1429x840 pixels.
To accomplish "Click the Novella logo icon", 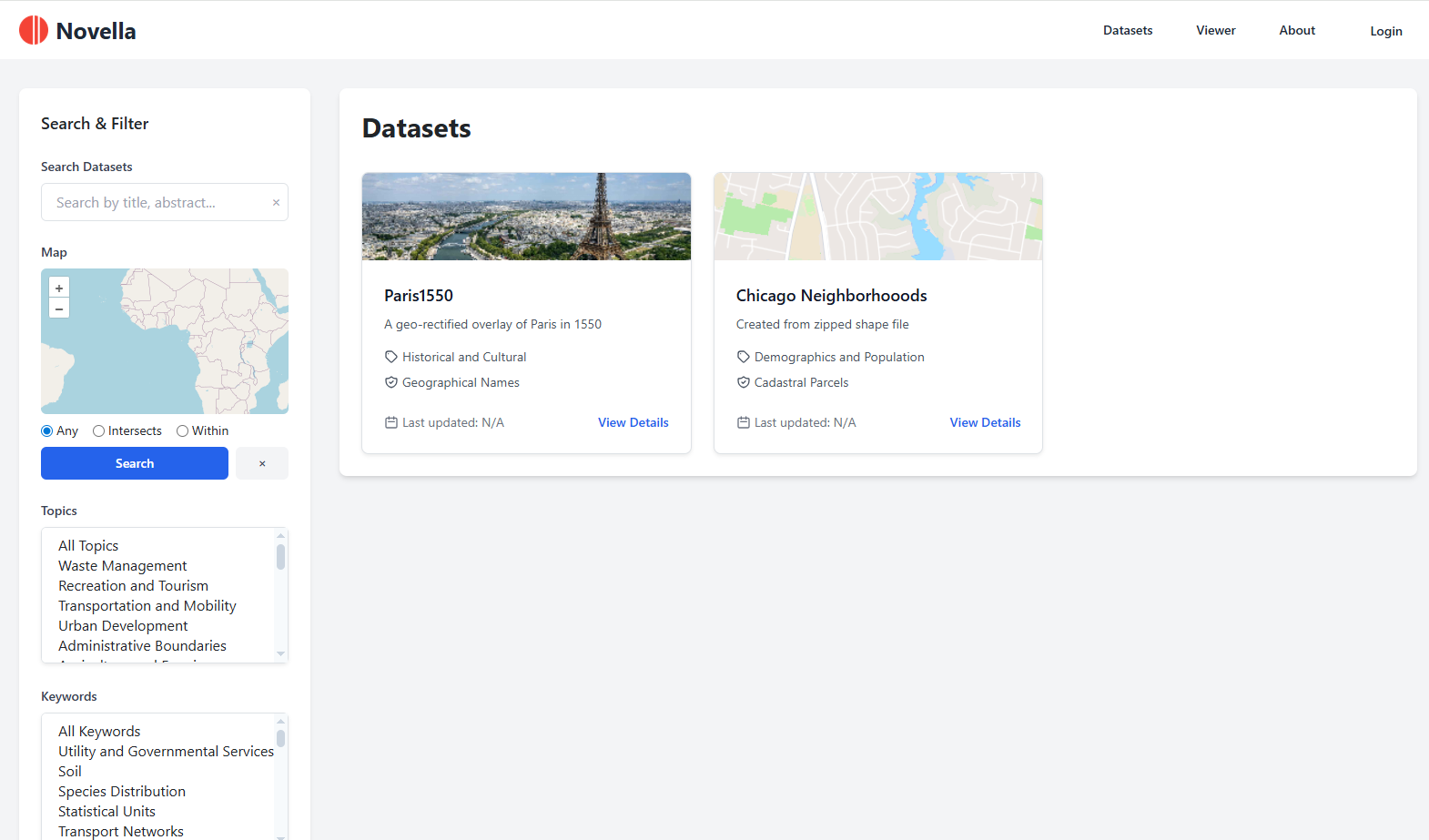I will (x=34, y=30).
